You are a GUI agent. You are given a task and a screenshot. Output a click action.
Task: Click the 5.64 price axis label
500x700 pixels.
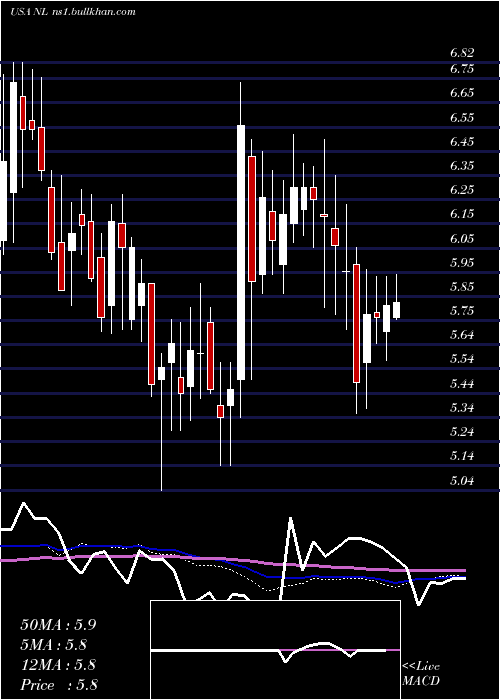click(x=462, y=335)
